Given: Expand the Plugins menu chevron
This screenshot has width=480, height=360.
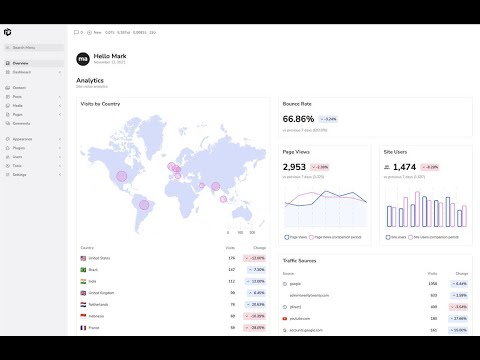Looking at the screenshot, I should 60,148.
